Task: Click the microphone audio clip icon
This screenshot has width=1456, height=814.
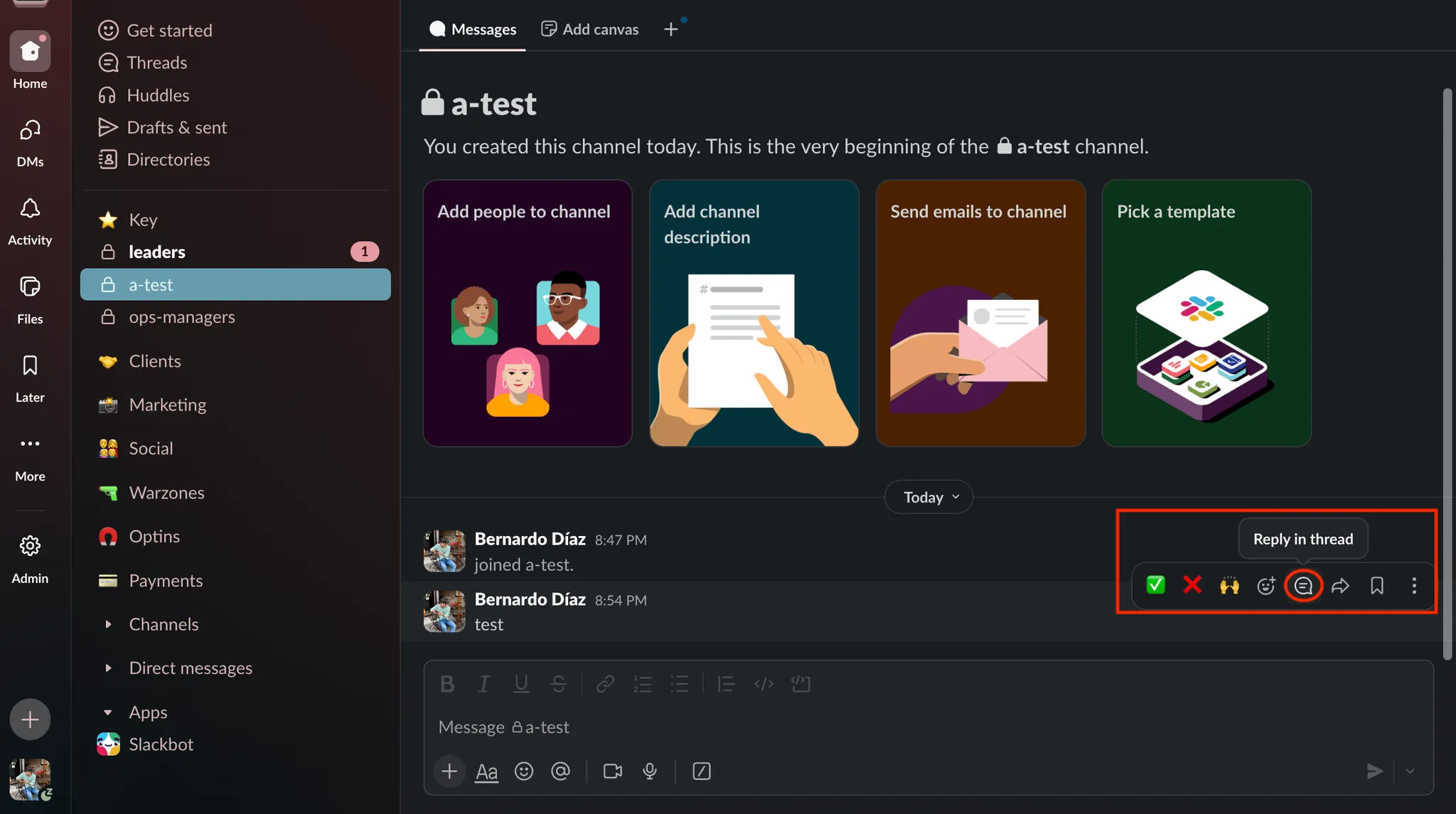Action: click(x=650, y=771)
